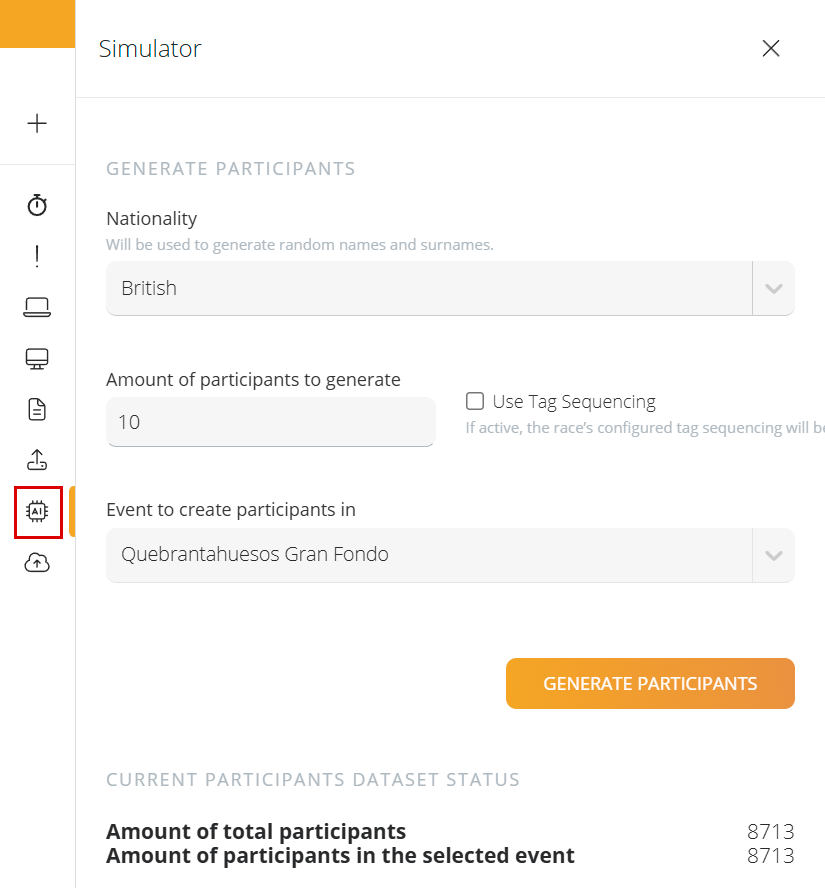Open the stopwatch timing icon
The width and height of the screenshot is (825, 888).
tap(37, 204)
